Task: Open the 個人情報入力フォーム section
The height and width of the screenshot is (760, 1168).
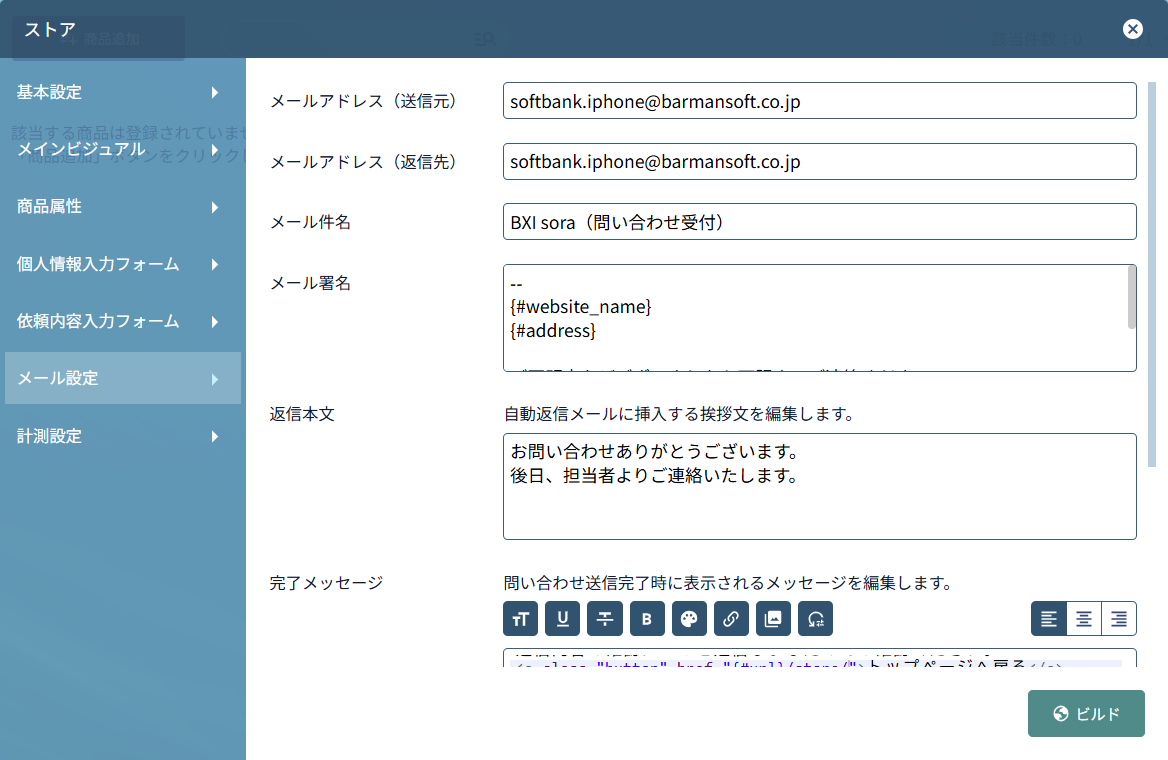Action: (x=123, y=265)
